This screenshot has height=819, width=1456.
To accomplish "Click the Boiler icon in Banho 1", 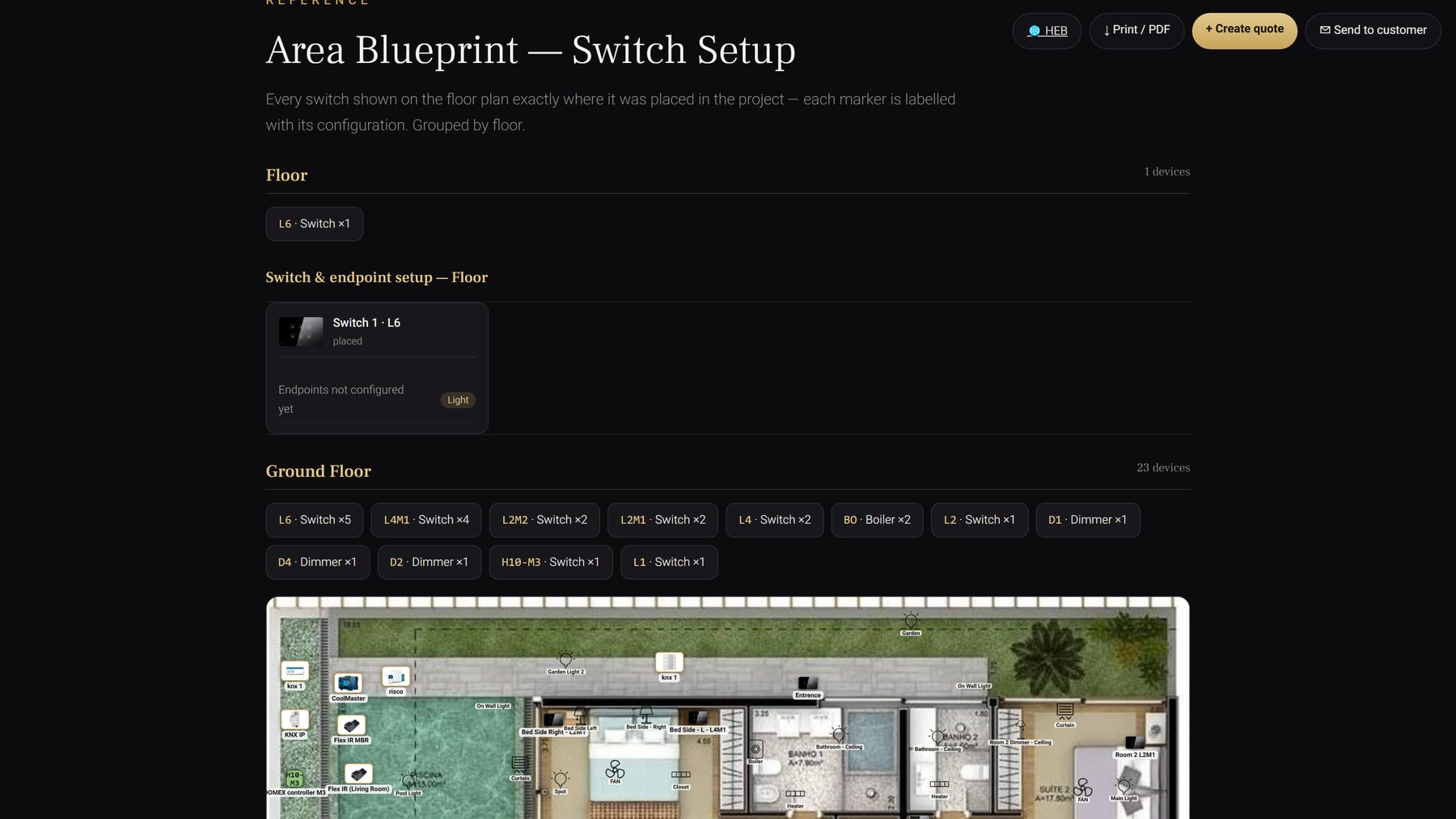I will 756,749.
